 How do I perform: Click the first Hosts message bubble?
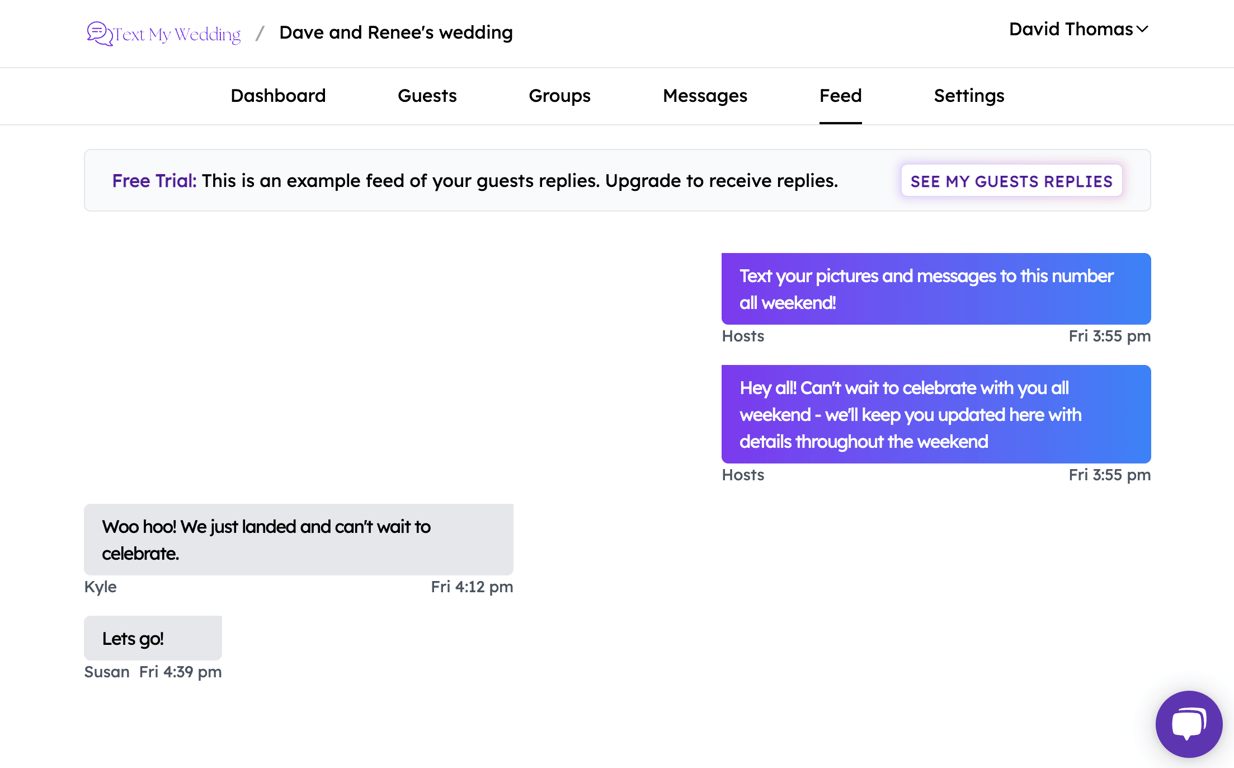pos(935,288)
